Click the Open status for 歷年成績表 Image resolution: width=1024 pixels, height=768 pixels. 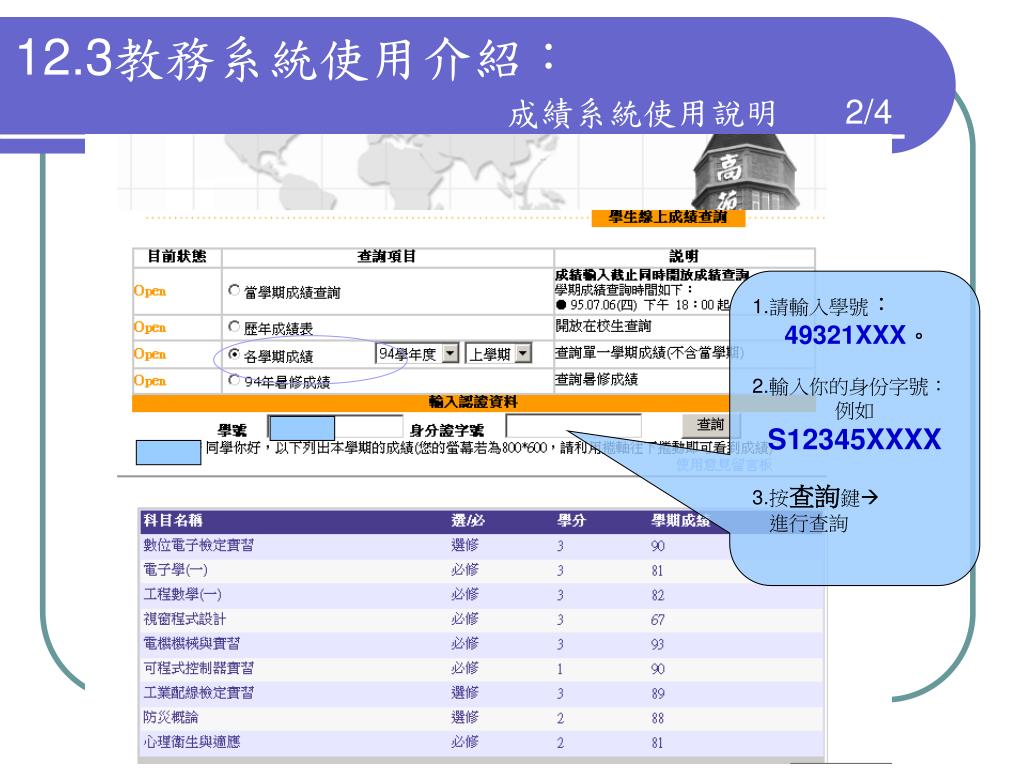pyautogui.click(x=150, y=327)
